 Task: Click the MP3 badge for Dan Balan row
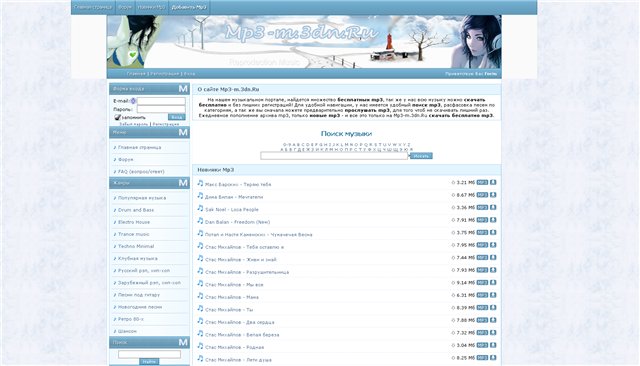point(482,220)
